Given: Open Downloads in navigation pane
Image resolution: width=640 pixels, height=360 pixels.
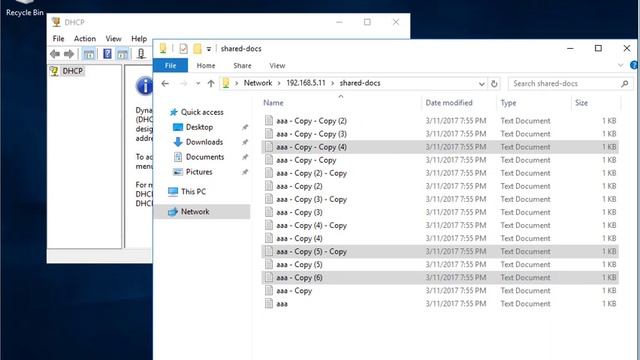Looking at the screenshot, I should tap(204, 142).
